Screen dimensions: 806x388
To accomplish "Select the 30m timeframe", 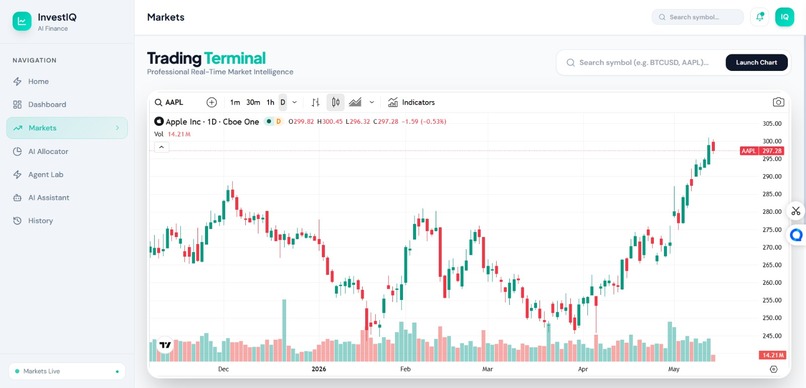I will 253,102.
